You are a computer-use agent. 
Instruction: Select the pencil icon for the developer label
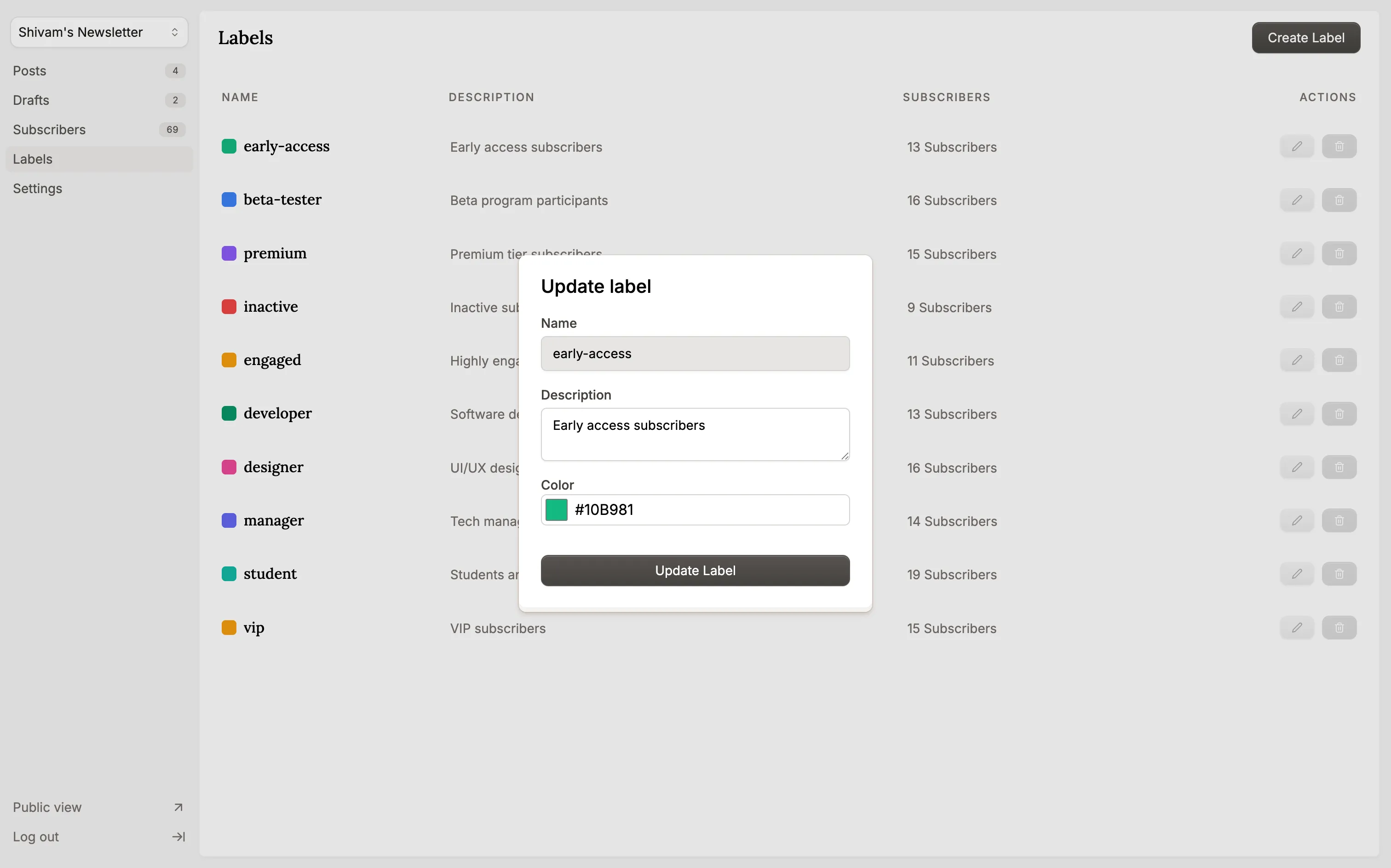pyautogui.click(x=1296, y=413)
